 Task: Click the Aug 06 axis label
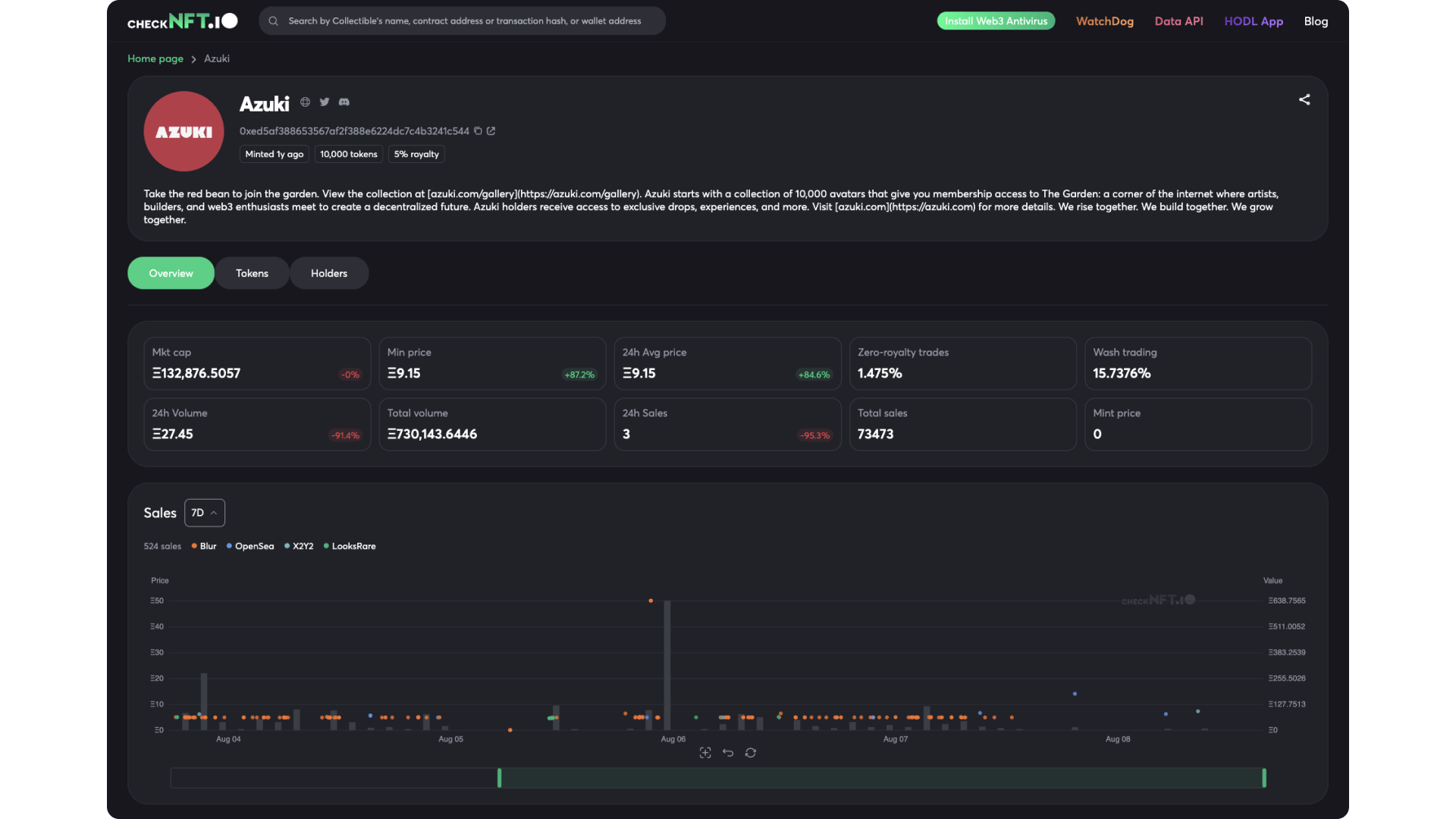[673, 739]
